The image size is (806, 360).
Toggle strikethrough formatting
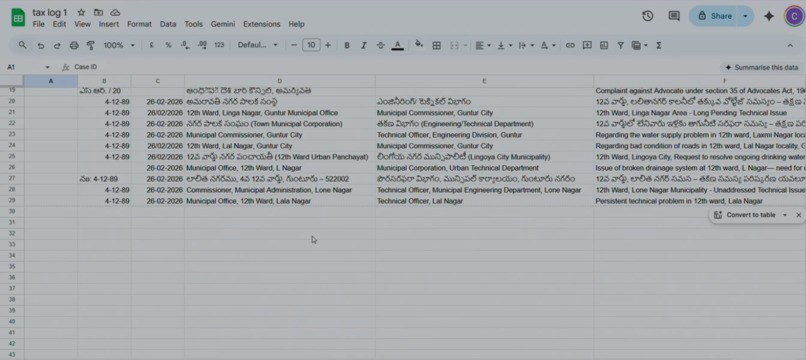pos(380,45)
